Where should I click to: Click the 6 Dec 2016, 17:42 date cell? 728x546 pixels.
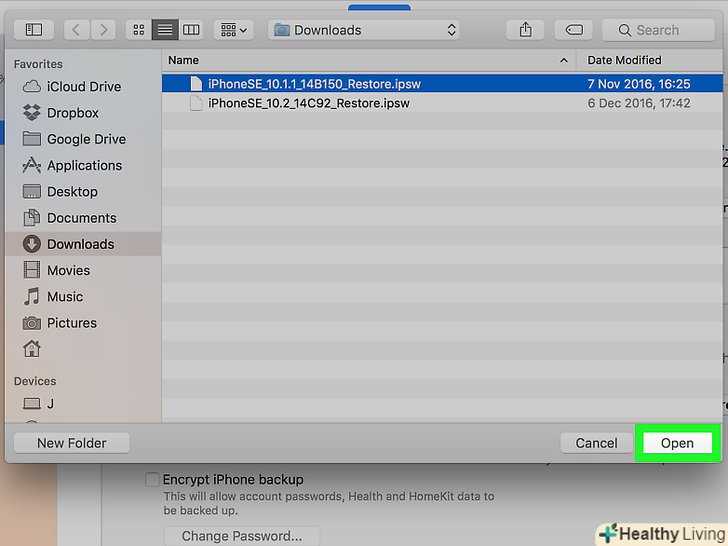pos(639,103)
